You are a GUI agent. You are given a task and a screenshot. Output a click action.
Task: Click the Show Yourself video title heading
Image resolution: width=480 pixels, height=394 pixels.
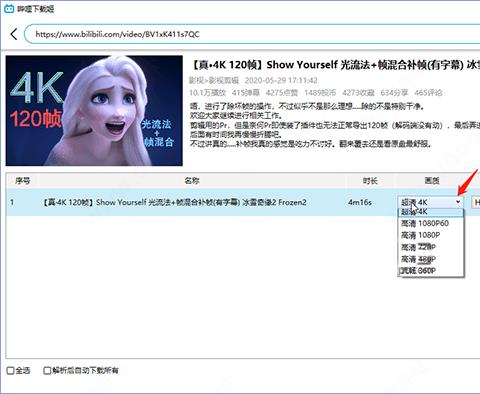click(x=334, y=64)
